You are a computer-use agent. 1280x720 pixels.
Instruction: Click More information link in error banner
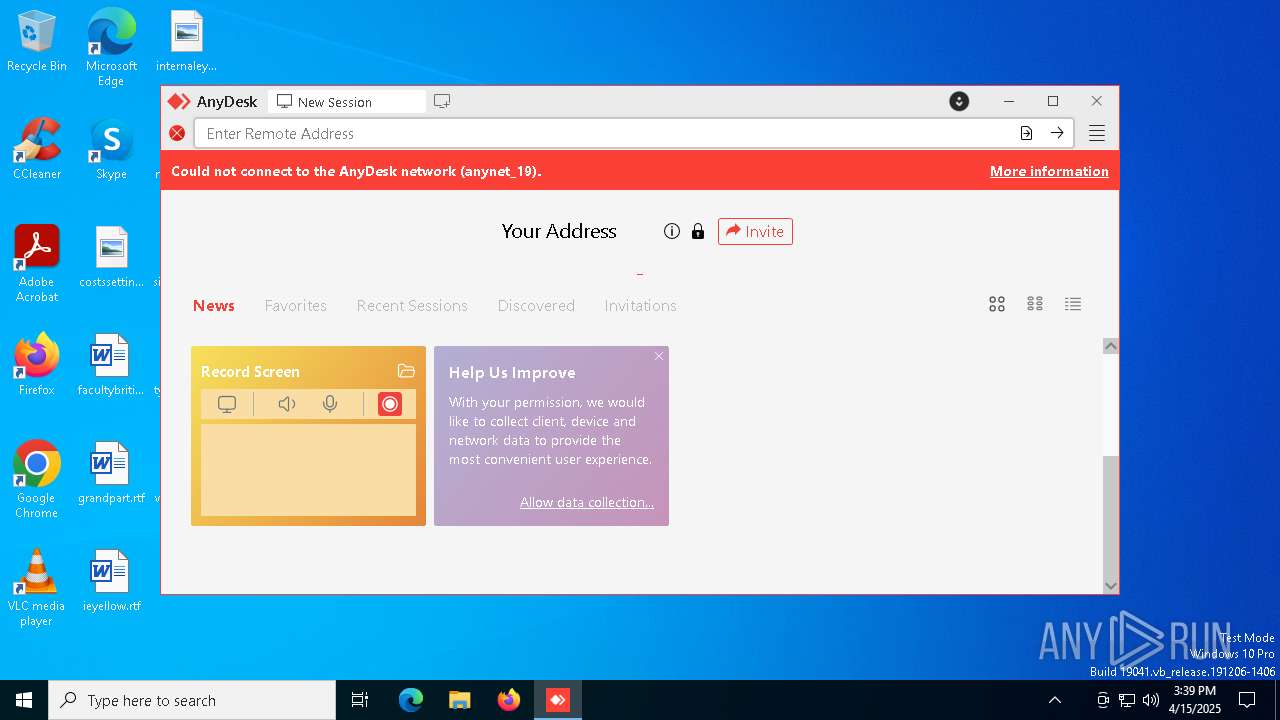1049,171
